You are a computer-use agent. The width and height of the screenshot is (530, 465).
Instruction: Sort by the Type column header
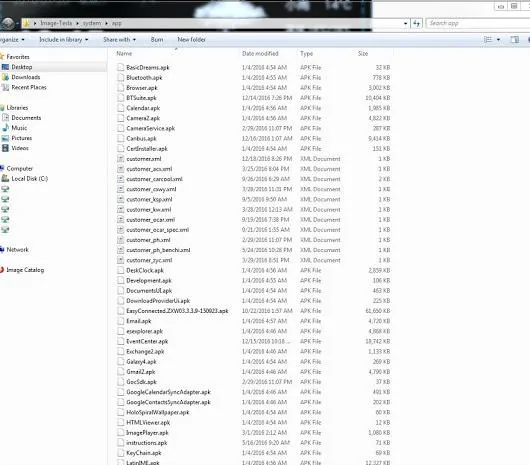[x=306, y=53]
